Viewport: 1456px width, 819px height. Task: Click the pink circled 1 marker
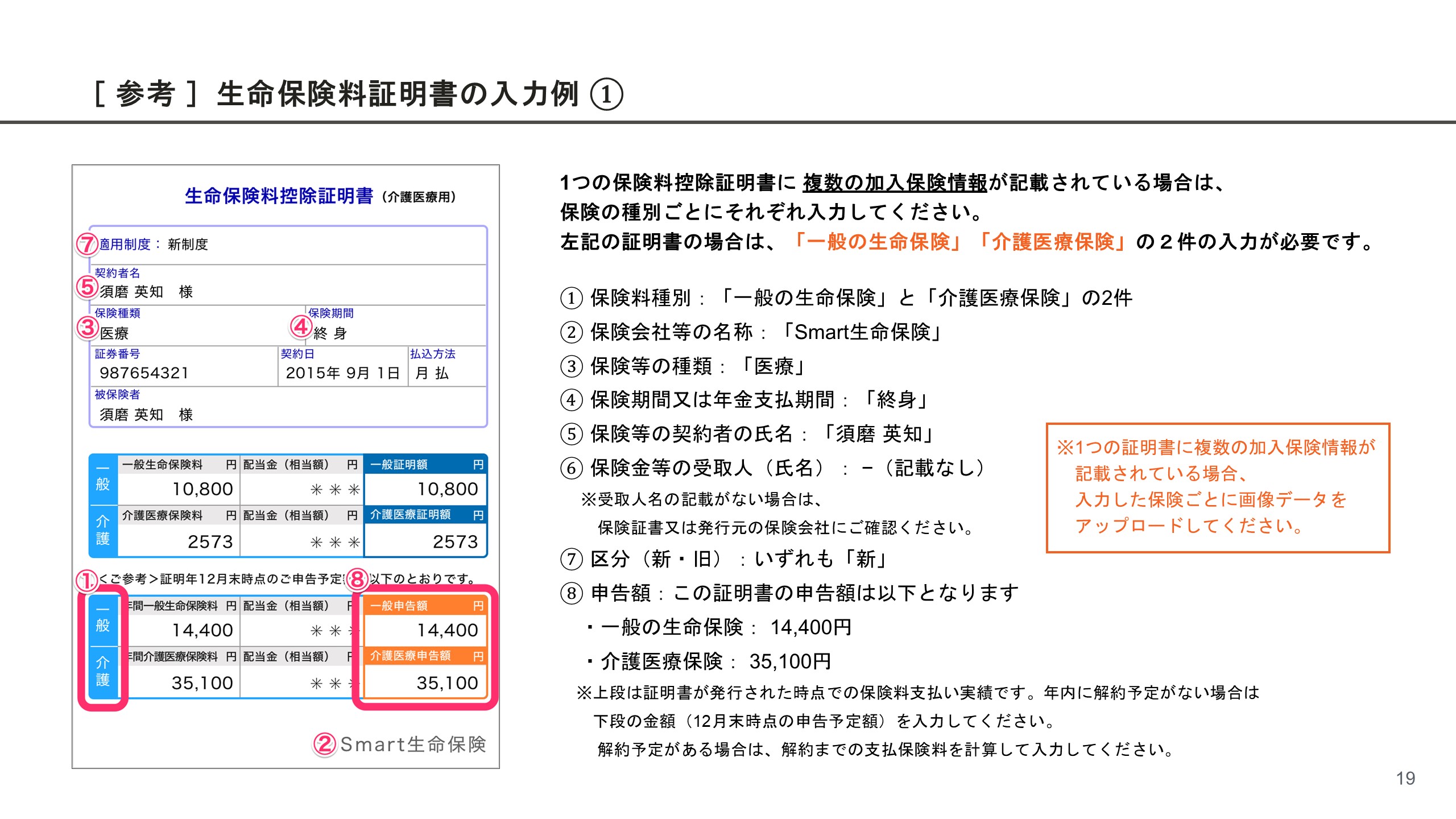coord(86,581)
